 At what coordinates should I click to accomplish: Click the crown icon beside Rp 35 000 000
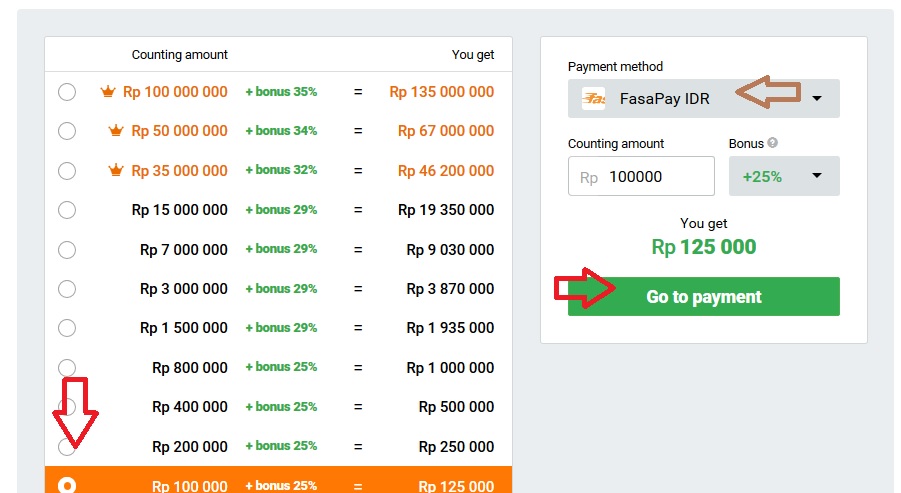tap(117, 171)
